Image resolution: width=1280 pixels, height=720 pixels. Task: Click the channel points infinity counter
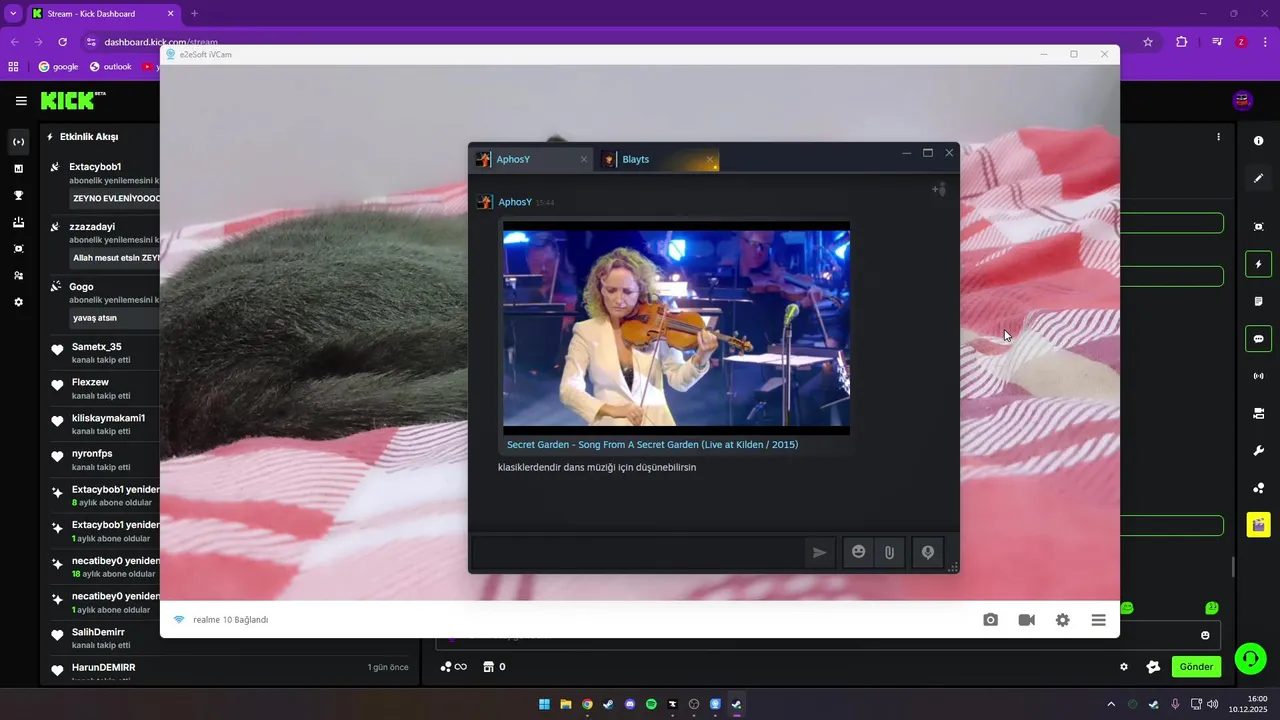tap(454, 667)
